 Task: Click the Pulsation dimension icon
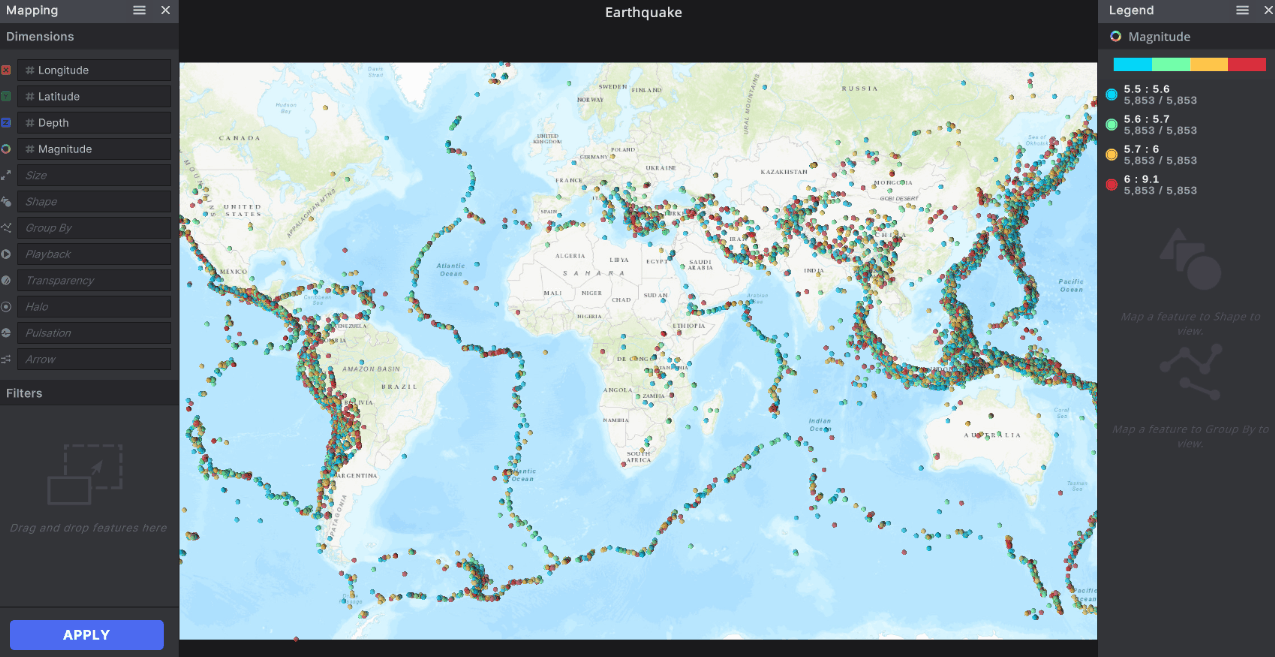6,333
